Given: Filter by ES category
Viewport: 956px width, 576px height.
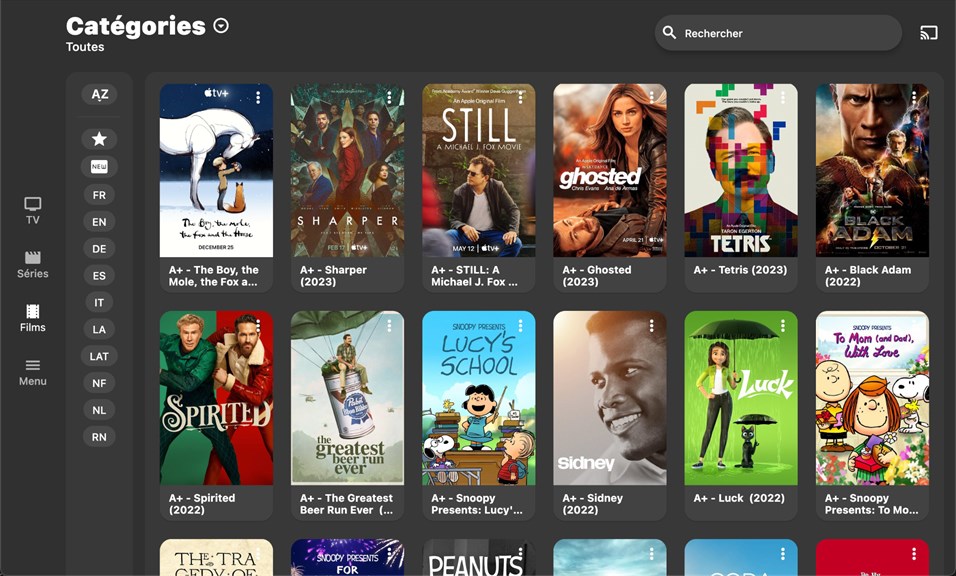Looking at the screenshot, I should coord(99,276).
